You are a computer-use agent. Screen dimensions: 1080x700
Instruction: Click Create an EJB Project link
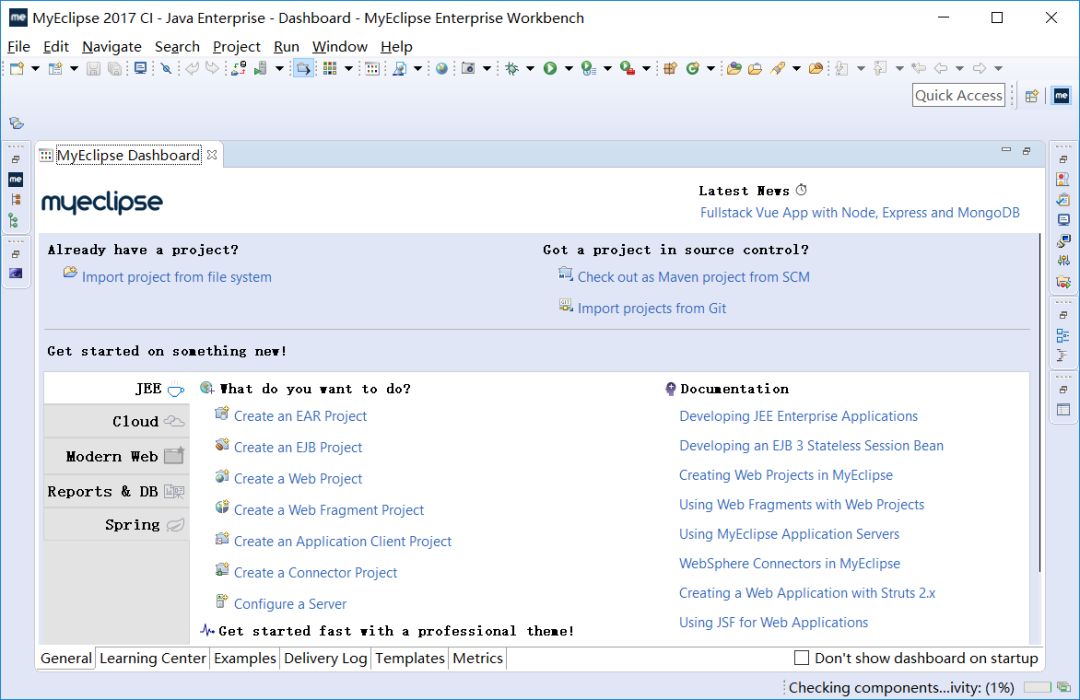tap(298, 447)
